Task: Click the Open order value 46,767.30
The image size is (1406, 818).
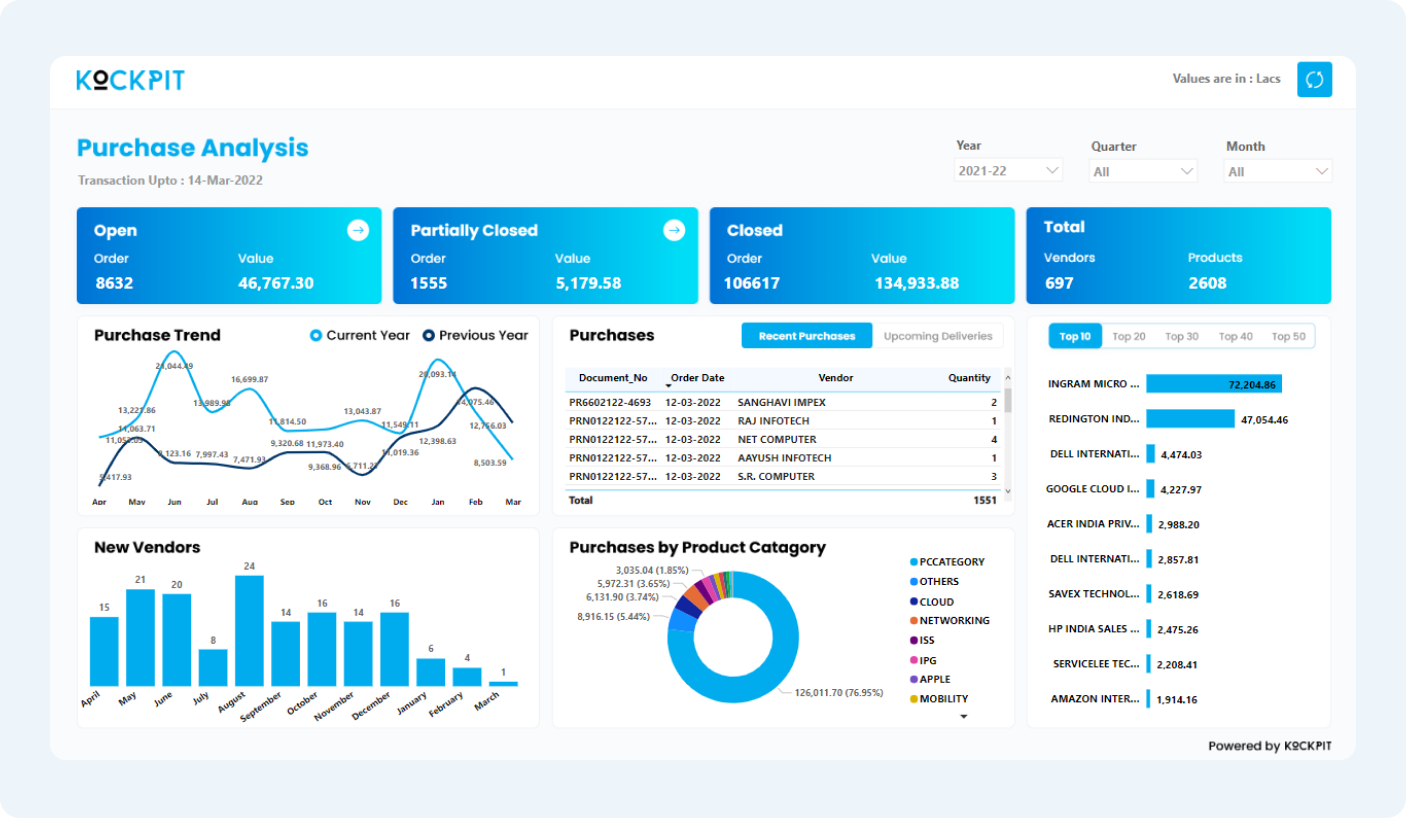Action: pyautogui.click(x=276, y=283)
